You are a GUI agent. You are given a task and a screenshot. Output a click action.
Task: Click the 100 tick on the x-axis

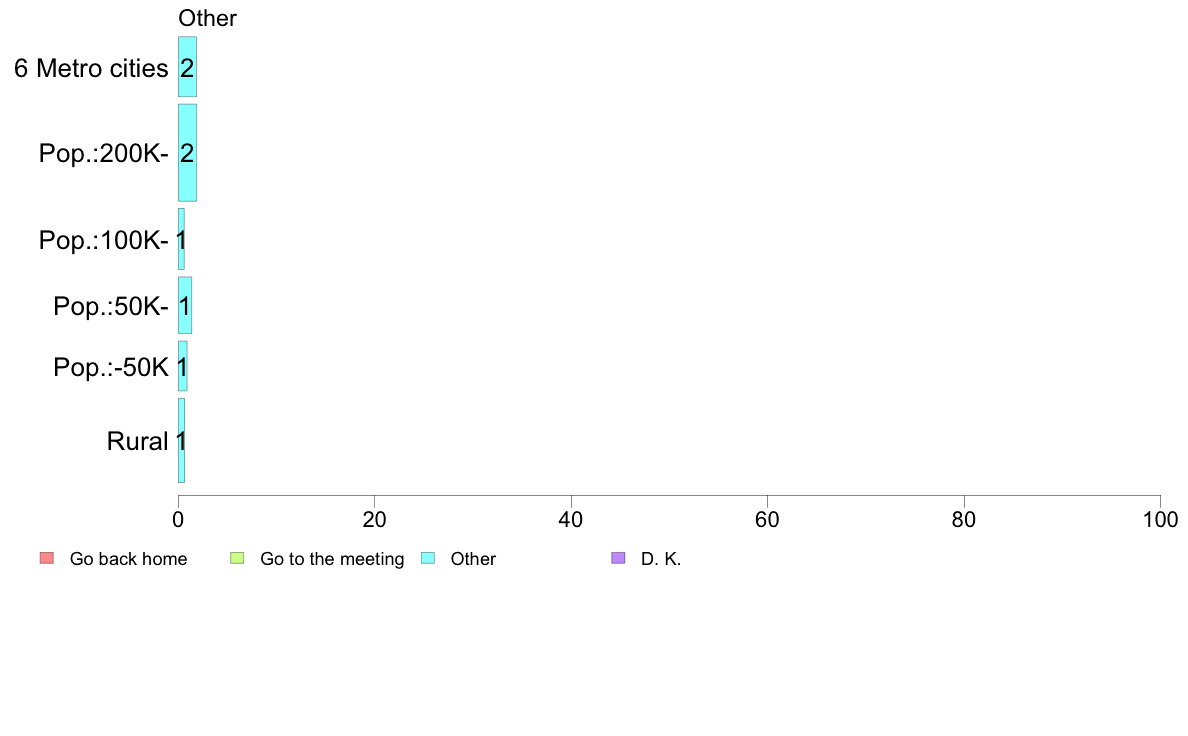click(x=1160, y=519)
